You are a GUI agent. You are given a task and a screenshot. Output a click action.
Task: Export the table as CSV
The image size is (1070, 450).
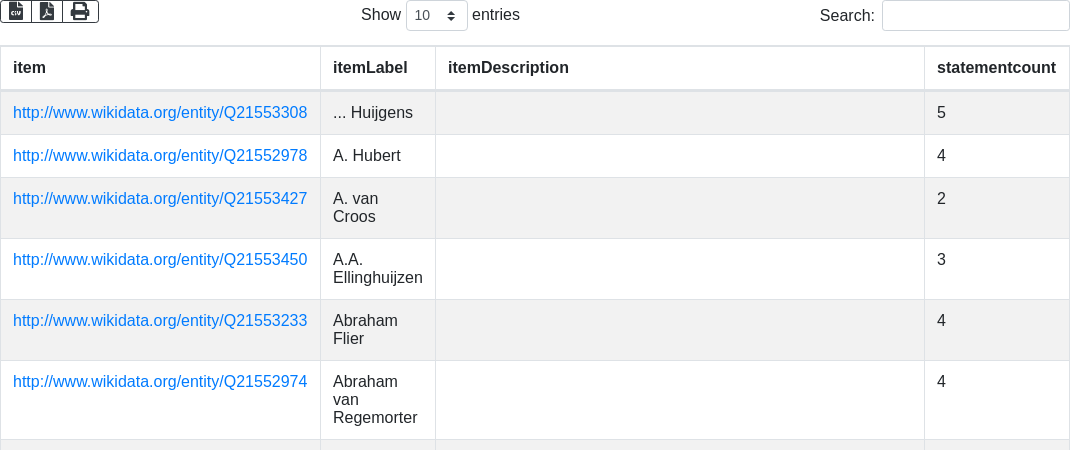pos(16,11)
